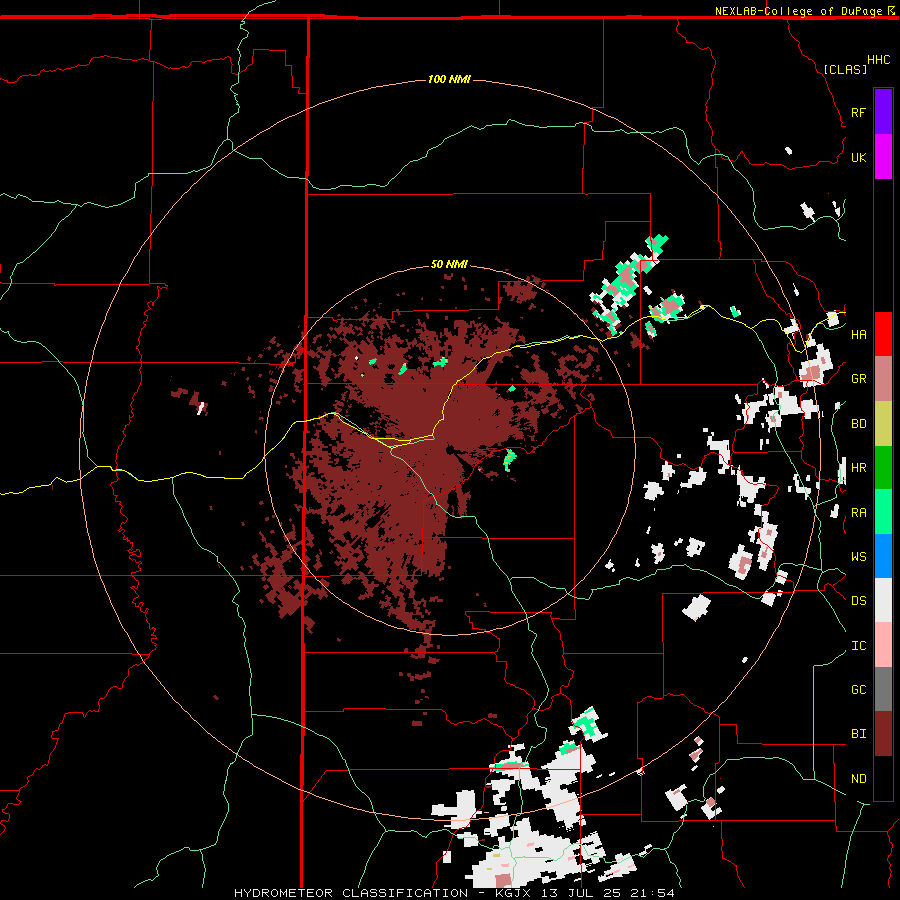Viewport: 900px width, 900px height.
Task: Click the IC legend label
Action: 858,646
